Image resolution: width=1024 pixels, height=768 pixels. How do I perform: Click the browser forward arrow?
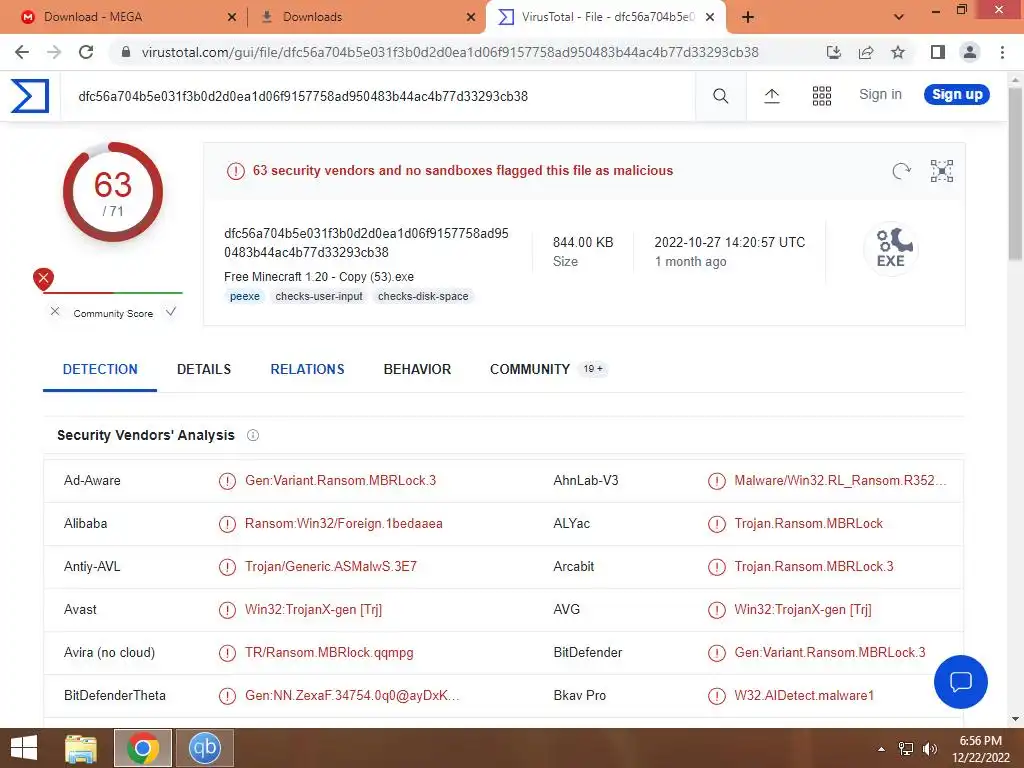tap(54, 52)
